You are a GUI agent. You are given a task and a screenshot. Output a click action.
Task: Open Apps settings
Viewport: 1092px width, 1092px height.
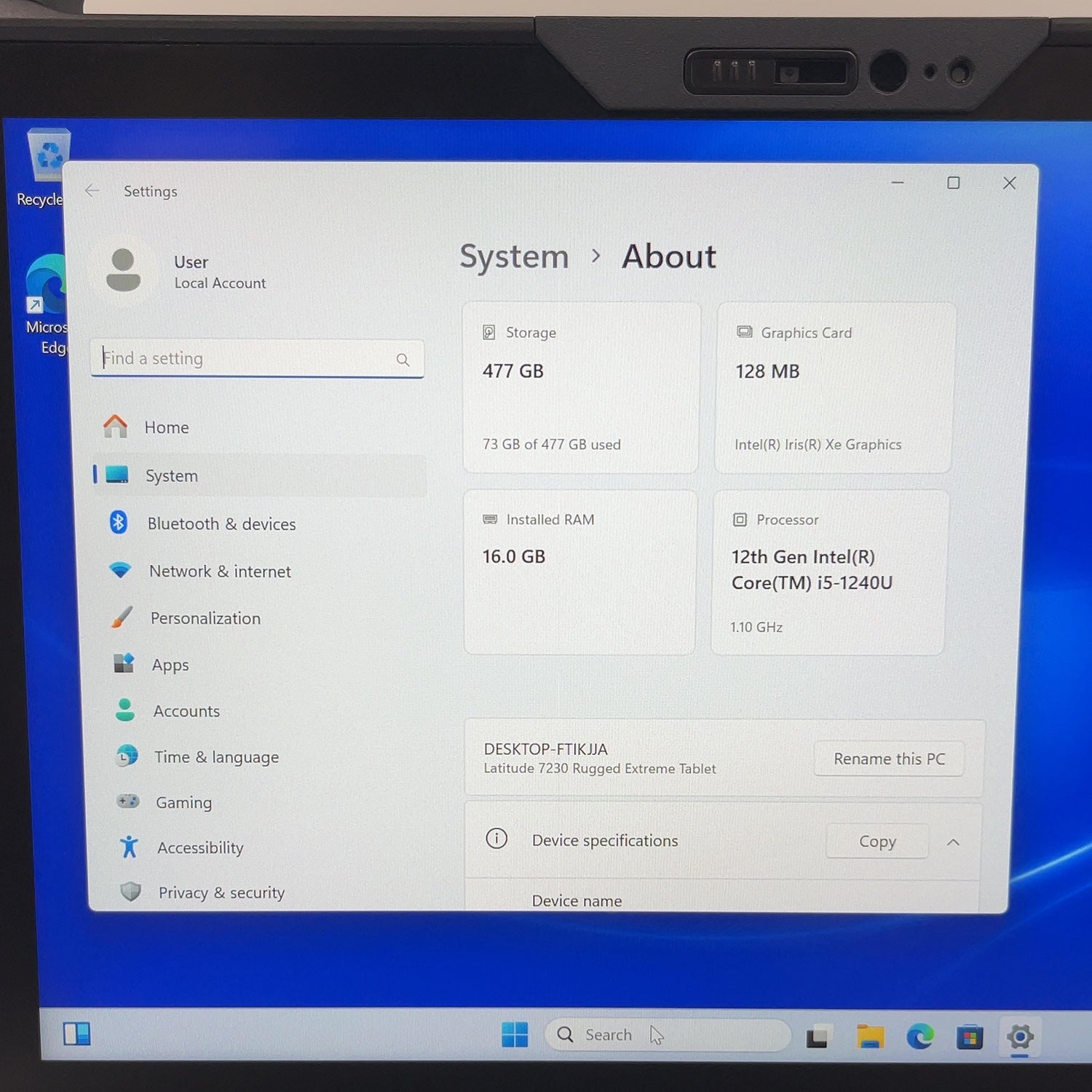(x=265, y=665)
